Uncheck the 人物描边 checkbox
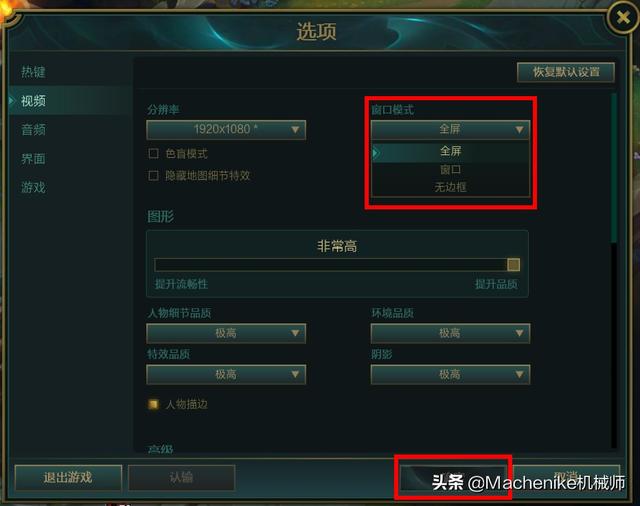The height and width of the screenshot is (506, 640). (153, 404)
